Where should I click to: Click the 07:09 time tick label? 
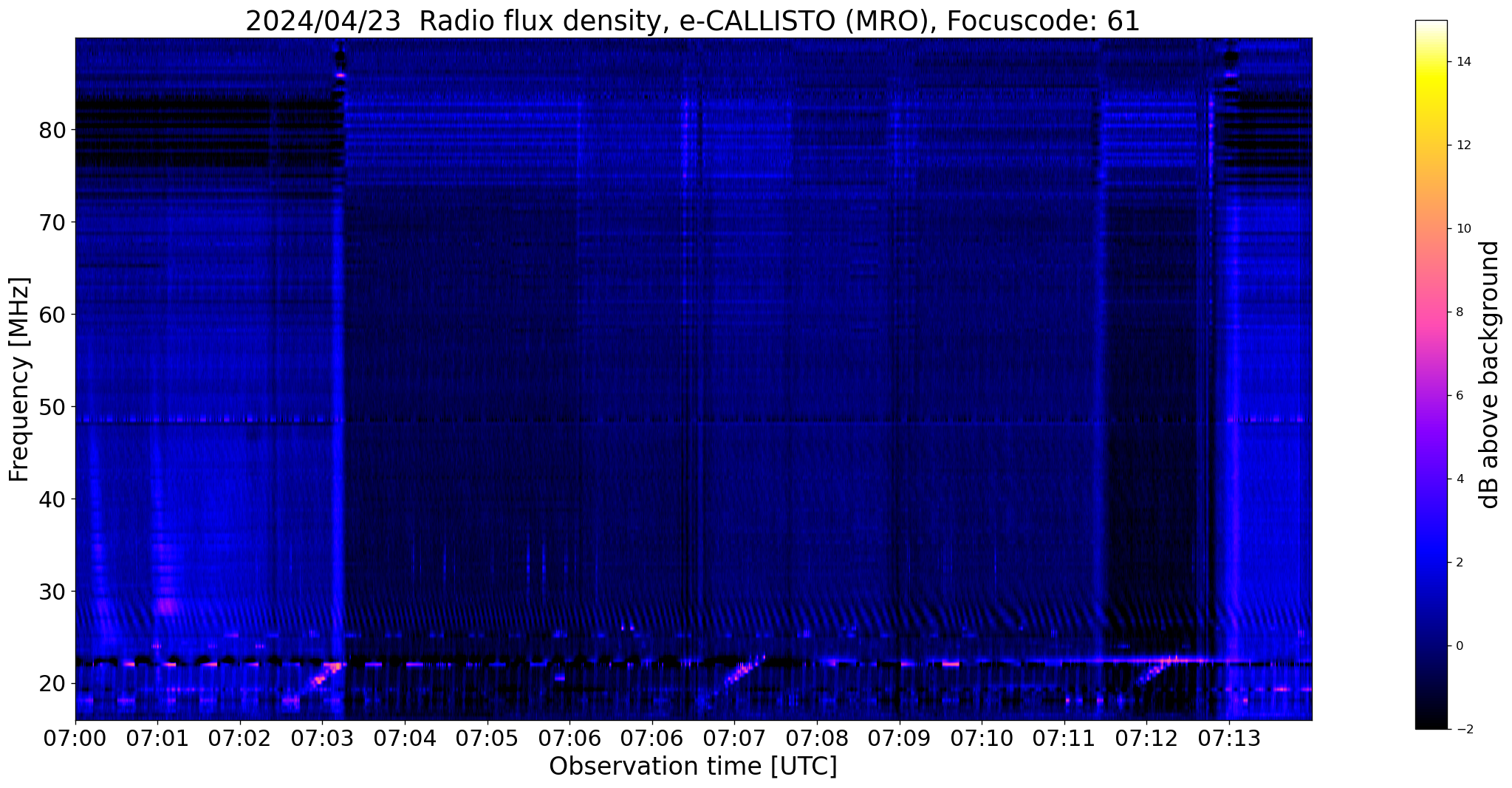click(899, 738)
